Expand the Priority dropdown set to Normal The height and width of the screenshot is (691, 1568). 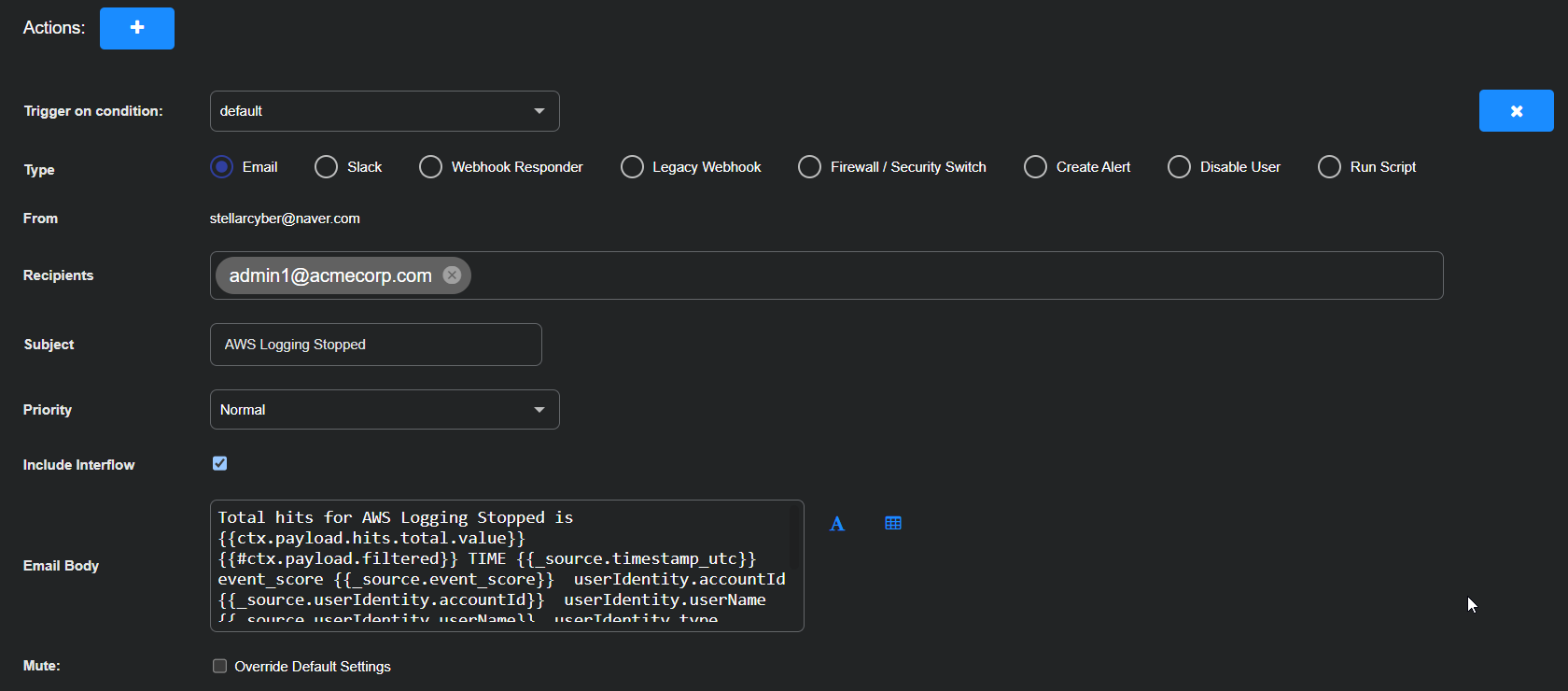(x=385, y=410)
